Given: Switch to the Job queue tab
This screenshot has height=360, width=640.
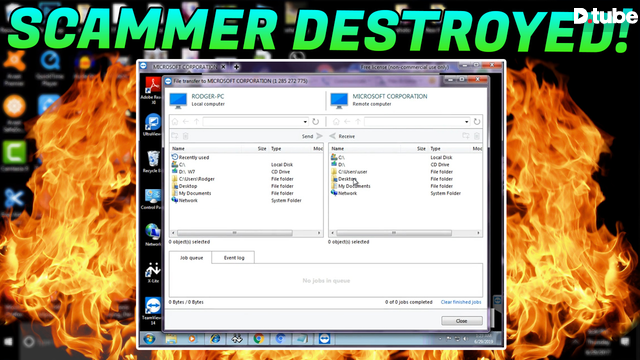Looking at the screenshot, I should [x=191, y=258].
